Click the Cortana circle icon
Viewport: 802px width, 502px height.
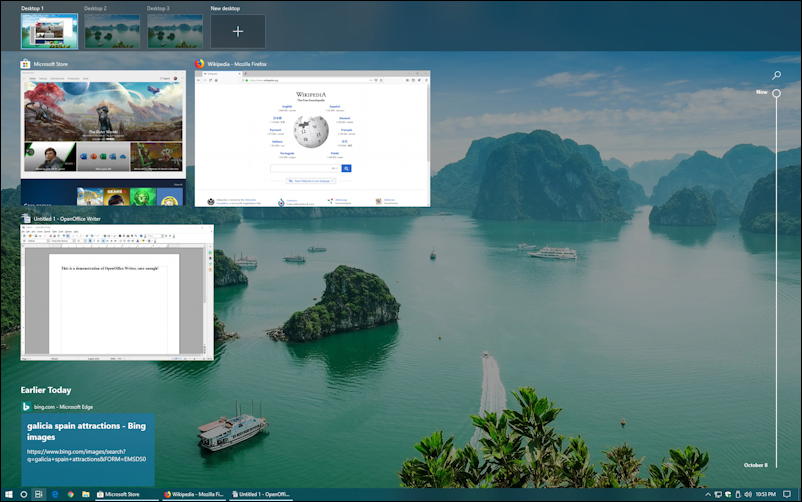pyautogui.click(x=24, y=494)
